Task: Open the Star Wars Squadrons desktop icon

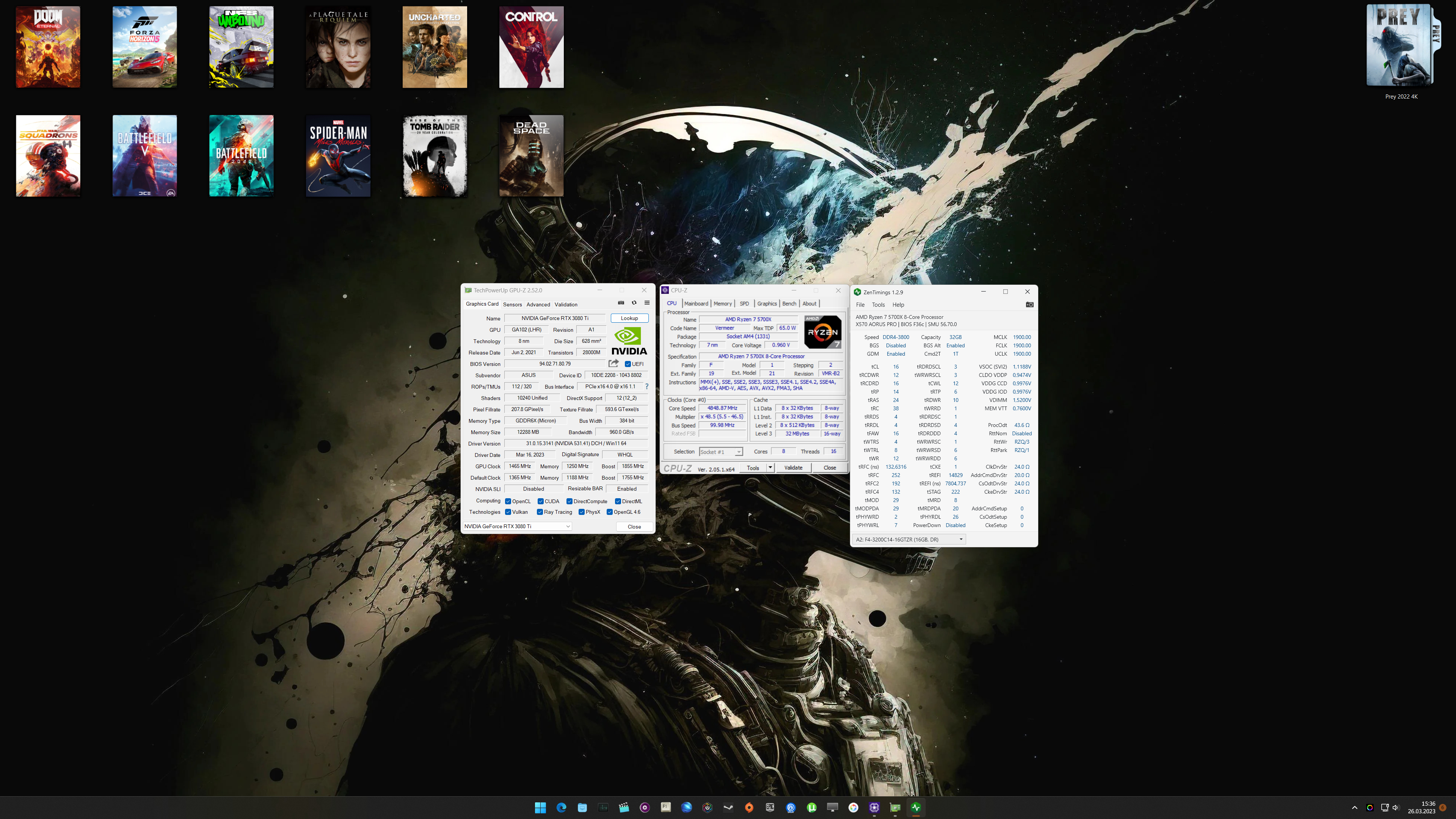Action: point(48,156)
